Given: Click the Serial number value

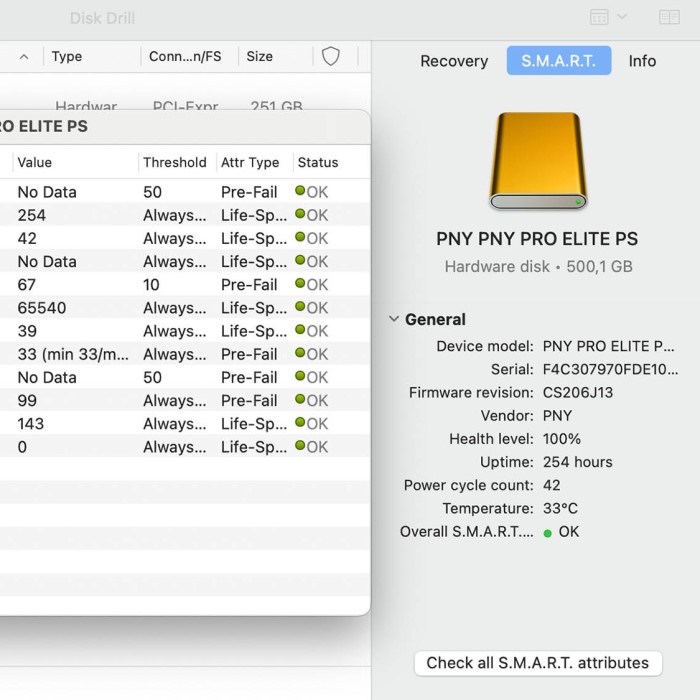Looking at the screenshot, I should tap(610, 369).
